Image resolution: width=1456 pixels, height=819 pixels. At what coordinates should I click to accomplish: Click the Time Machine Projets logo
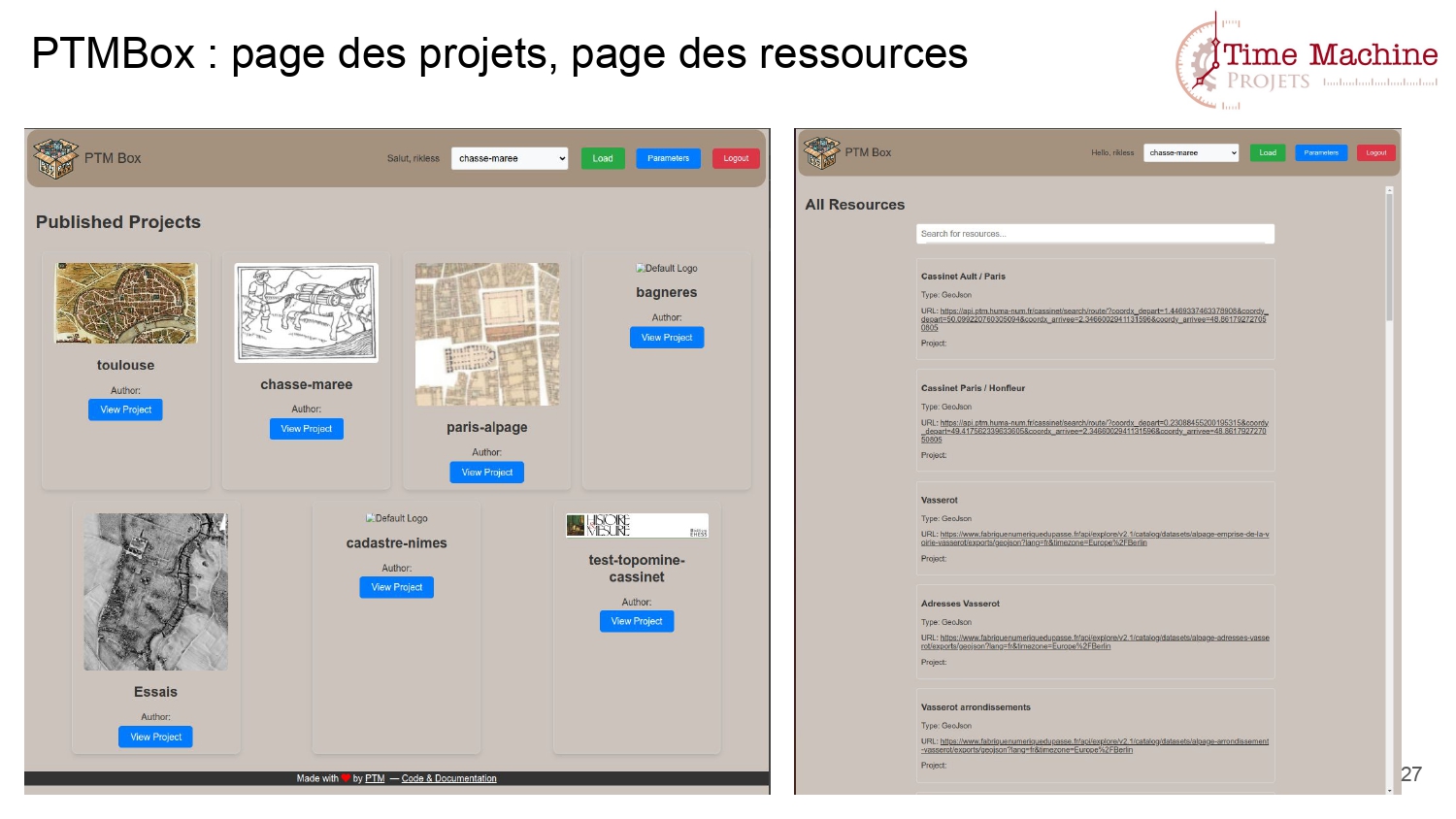point(1306,61)
